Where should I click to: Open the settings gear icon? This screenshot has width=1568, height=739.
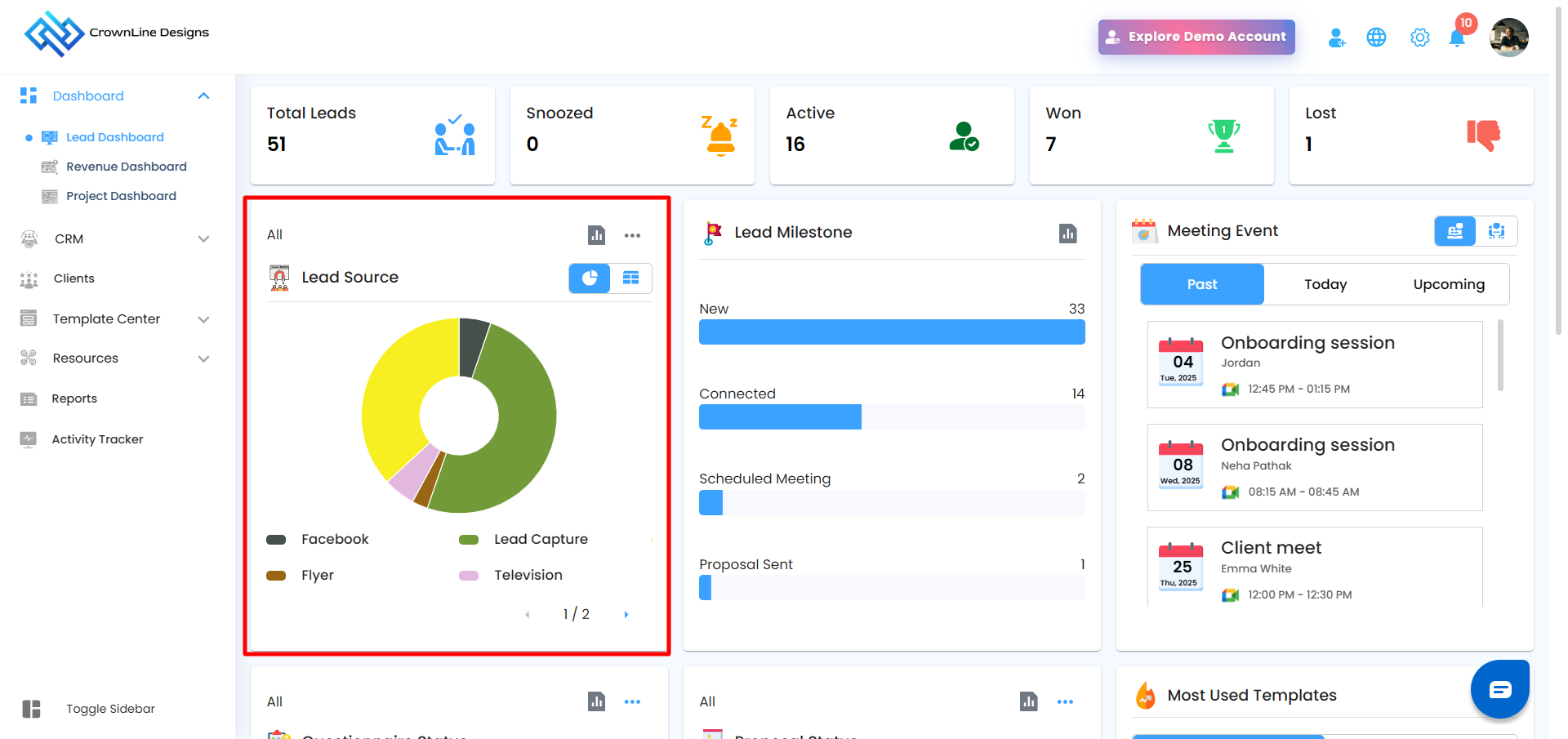1420,38
